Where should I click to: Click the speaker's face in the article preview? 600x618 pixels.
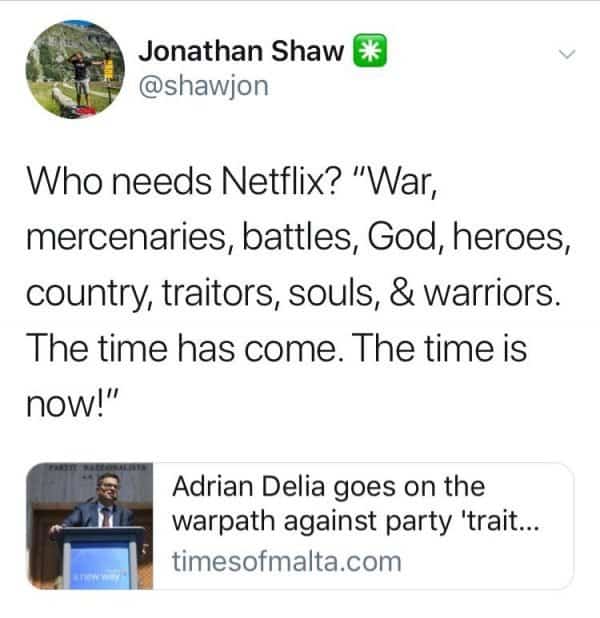point(108,488)
